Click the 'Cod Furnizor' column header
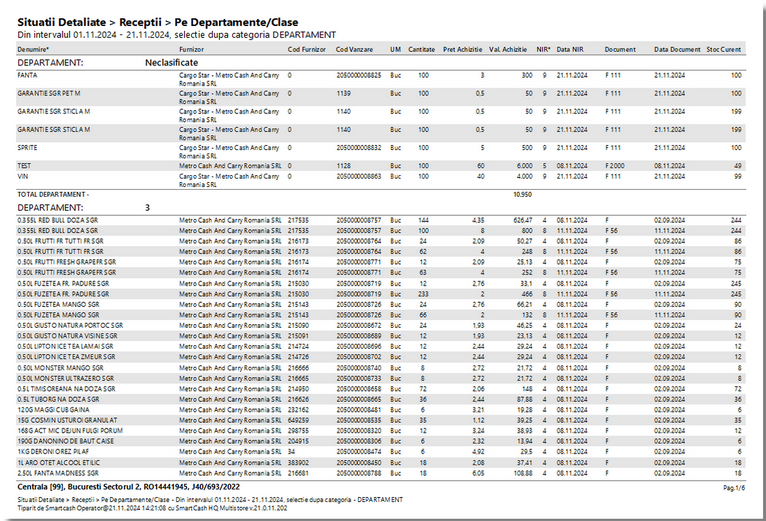766x521 pixels. 306,49
